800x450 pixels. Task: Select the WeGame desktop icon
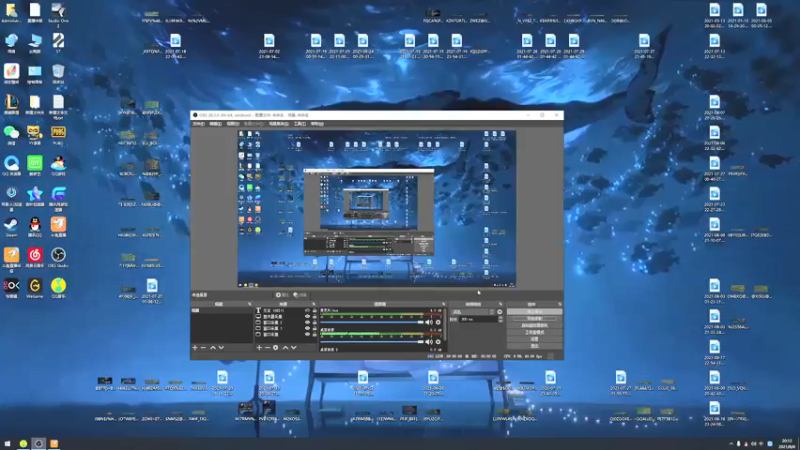[35, 288]
